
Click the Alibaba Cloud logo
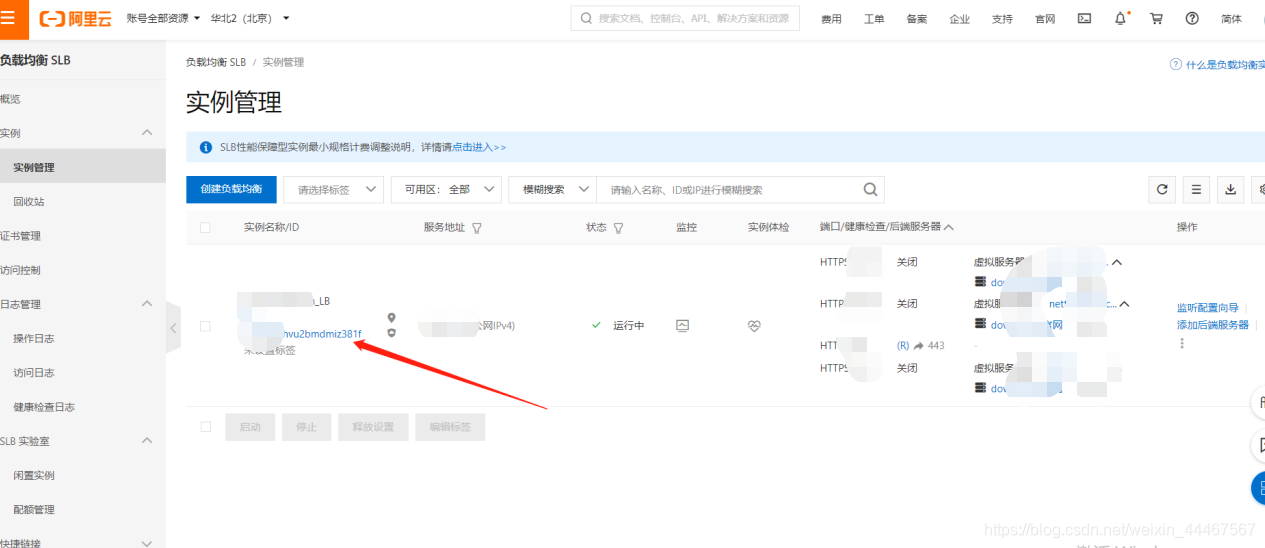pyautogui.click(x=74, y=18)
